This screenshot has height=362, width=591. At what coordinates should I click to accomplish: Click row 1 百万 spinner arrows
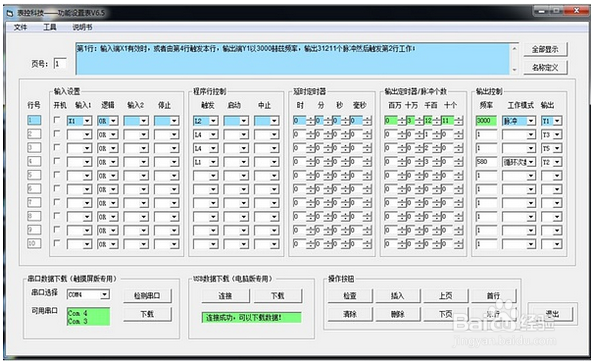pos(402,121)
